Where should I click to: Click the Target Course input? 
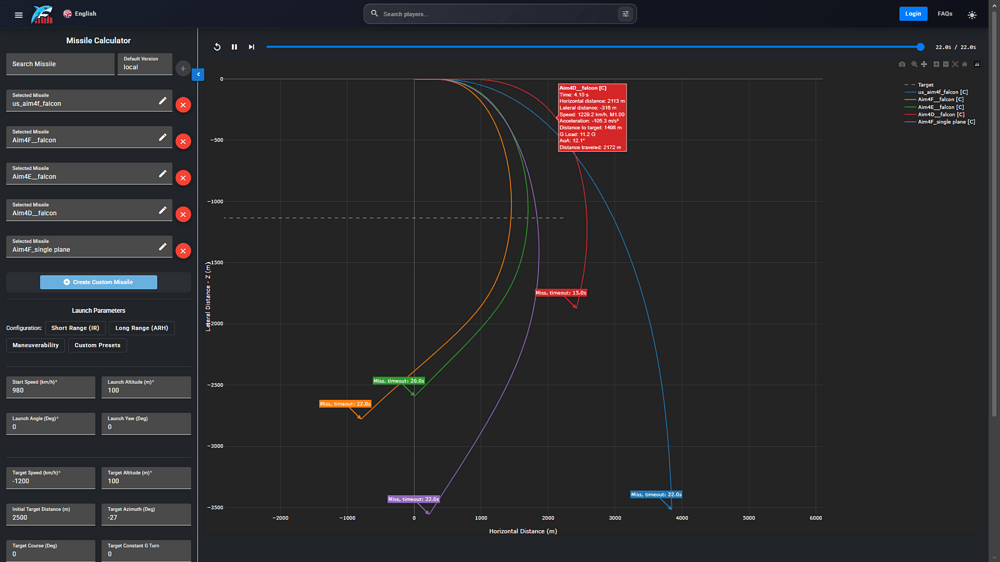(50, 551)
